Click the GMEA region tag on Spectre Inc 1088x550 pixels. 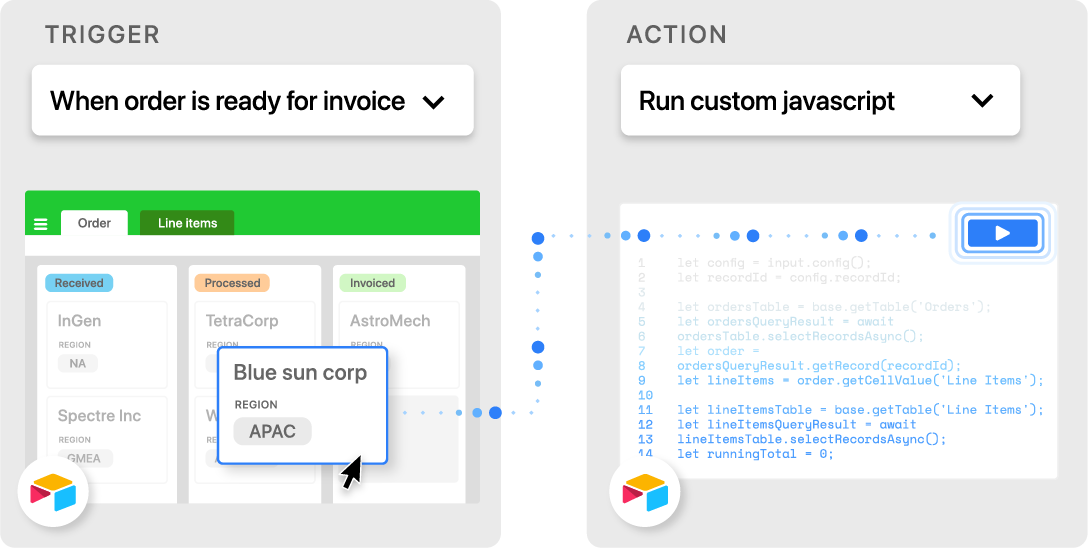coord(85,458)
